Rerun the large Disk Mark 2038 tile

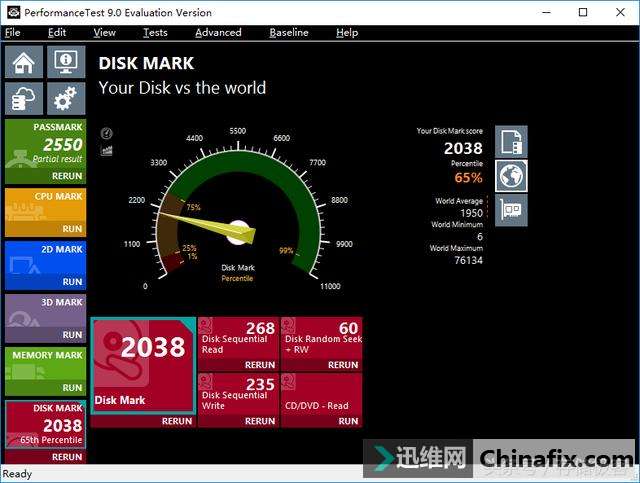pyautogui.click(x=177, y=421)
